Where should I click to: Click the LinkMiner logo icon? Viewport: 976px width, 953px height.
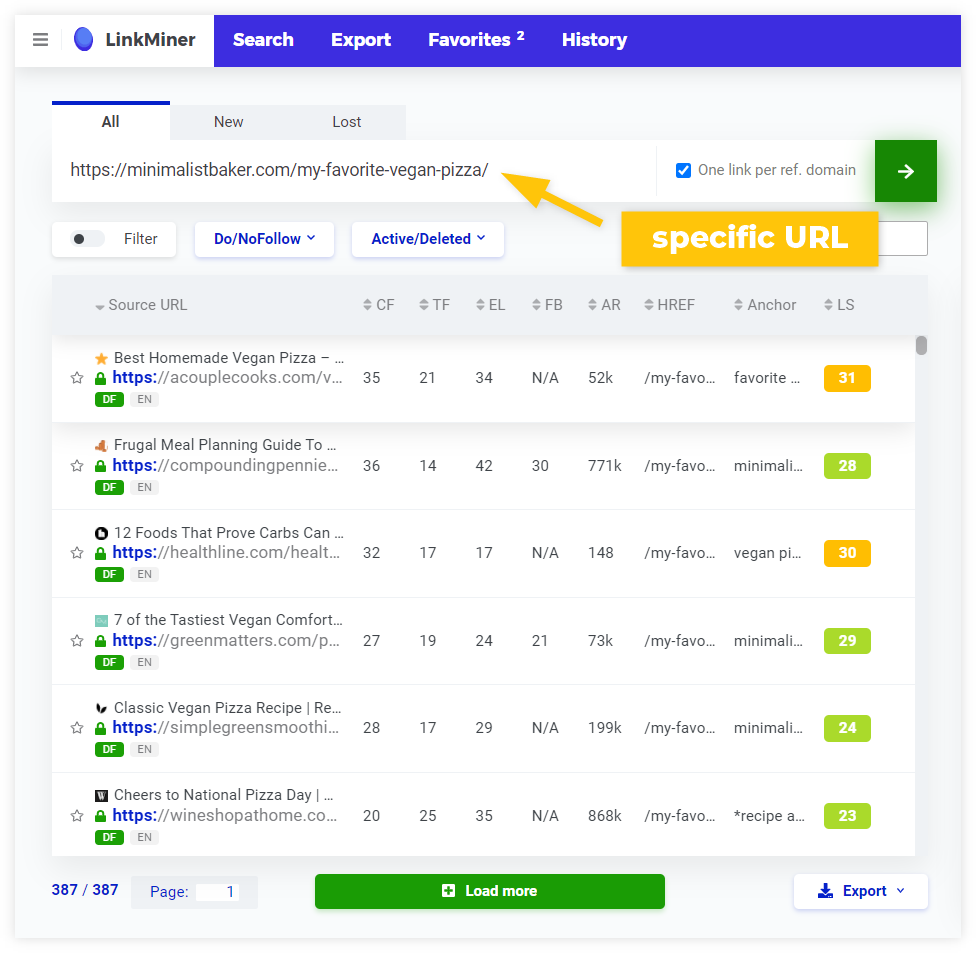click(x=83, y=39)
